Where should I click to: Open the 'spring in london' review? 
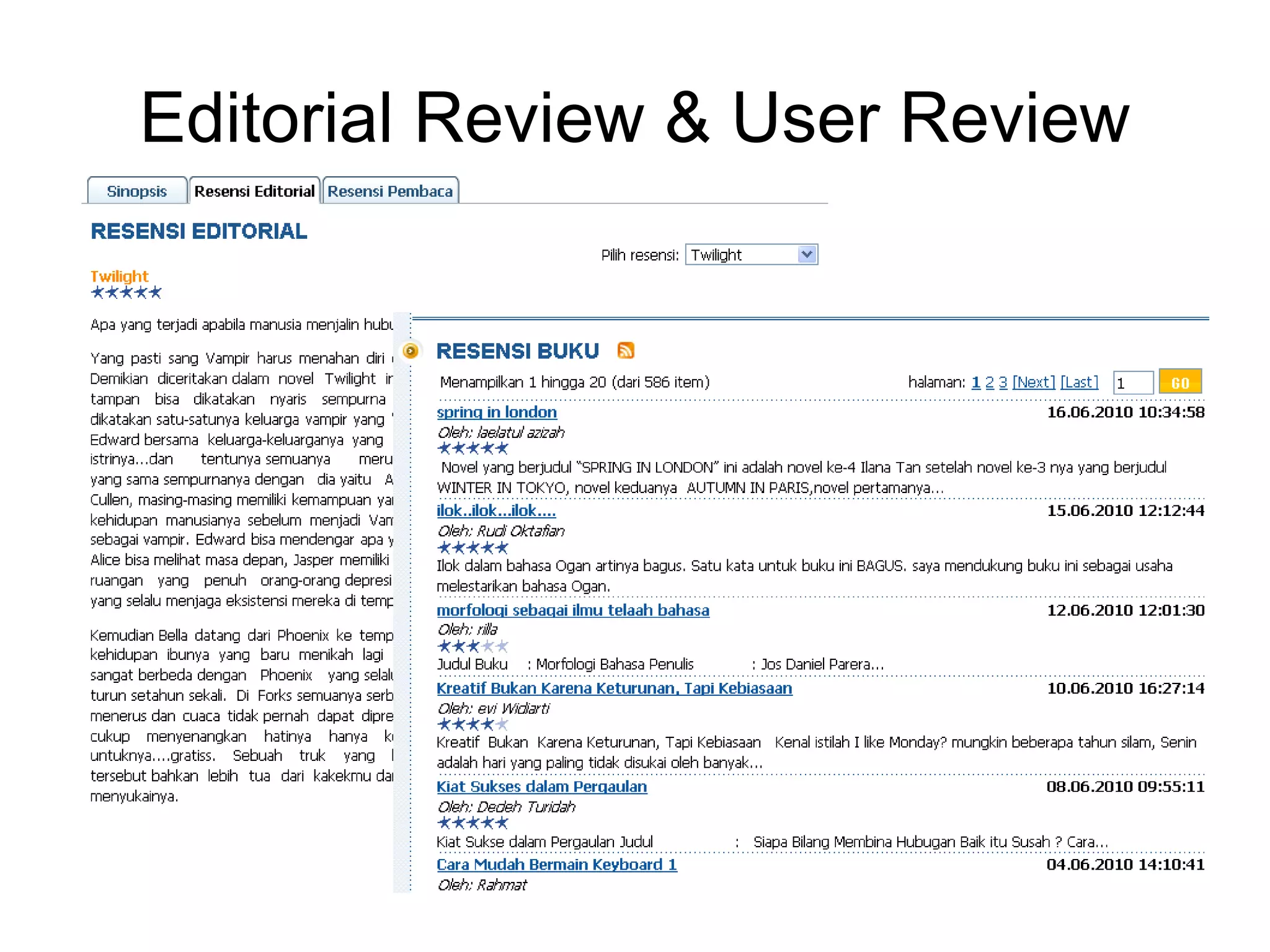pos(497,412)
